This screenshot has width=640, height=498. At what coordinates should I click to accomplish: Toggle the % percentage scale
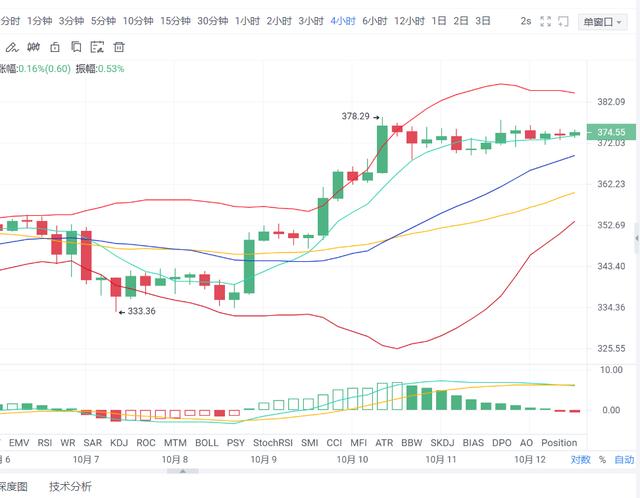[x=602, y=460]
